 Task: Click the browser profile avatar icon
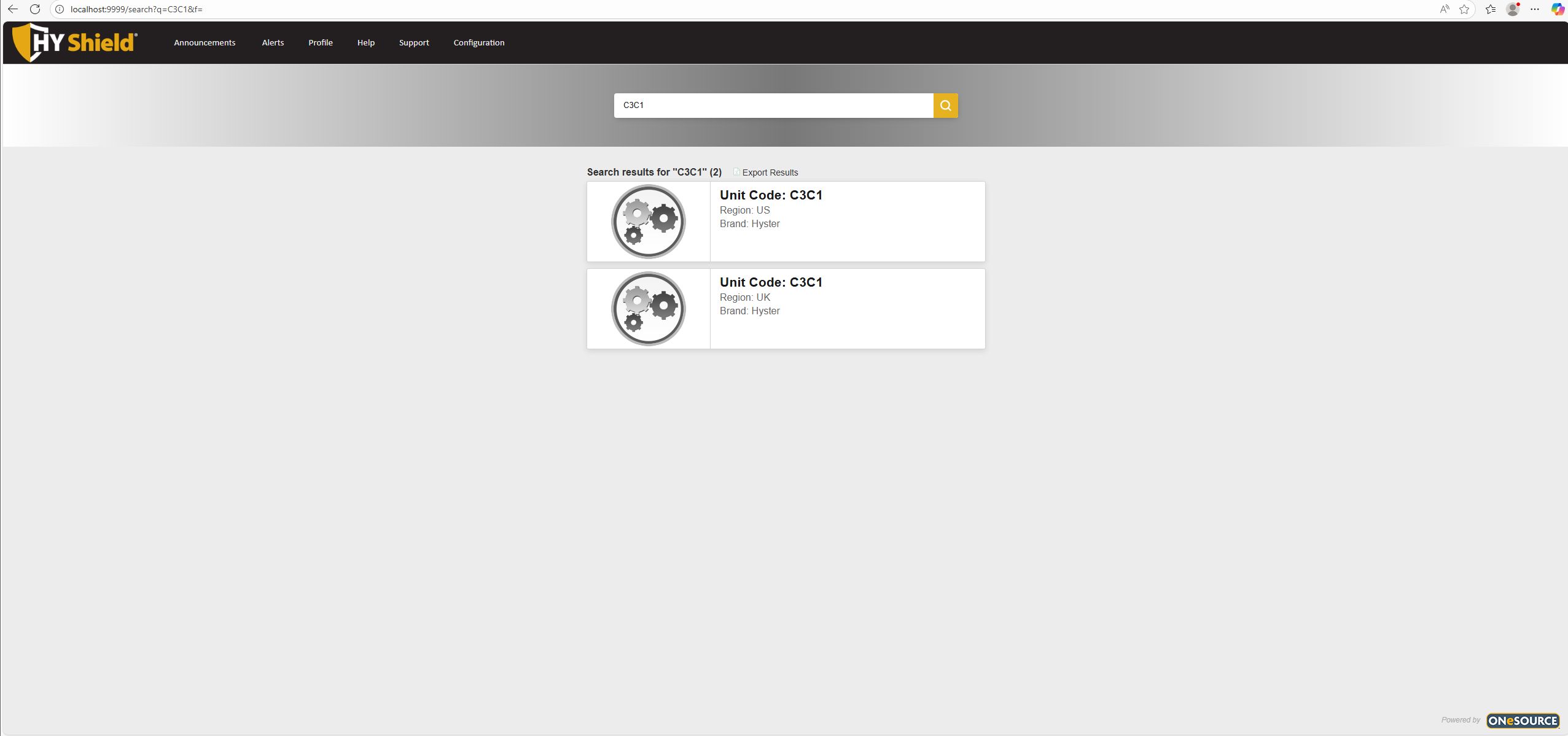[x=1513, y=9]
